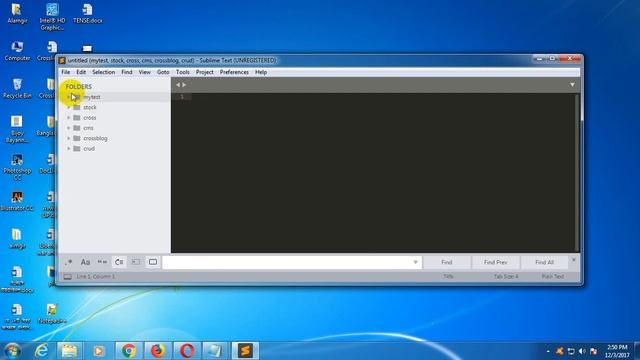Open the Help menu

[261, 72]
